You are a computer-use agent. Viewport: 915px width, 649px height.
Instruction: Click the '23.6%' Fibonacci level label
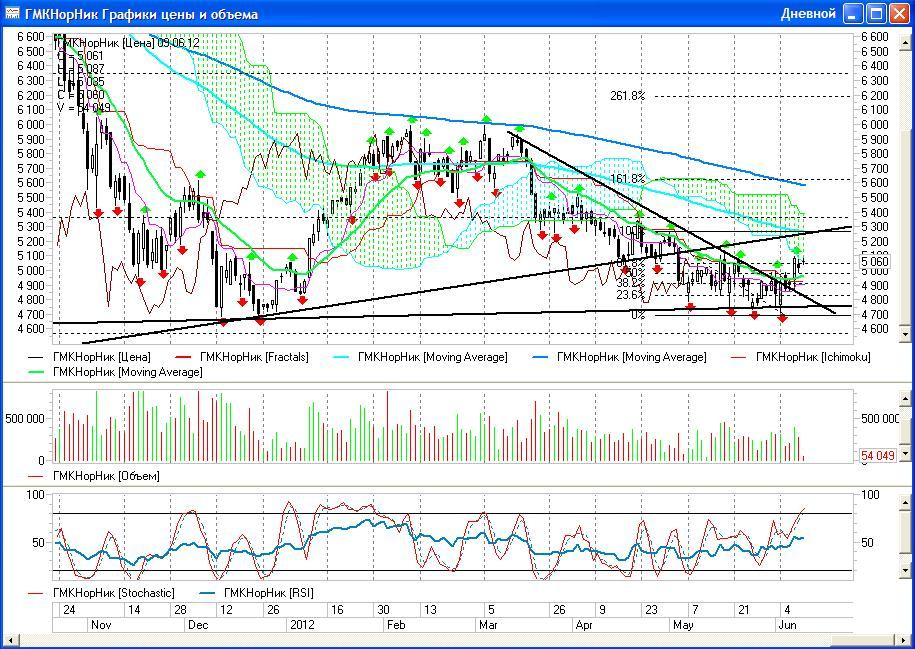(x=631, y=295)
